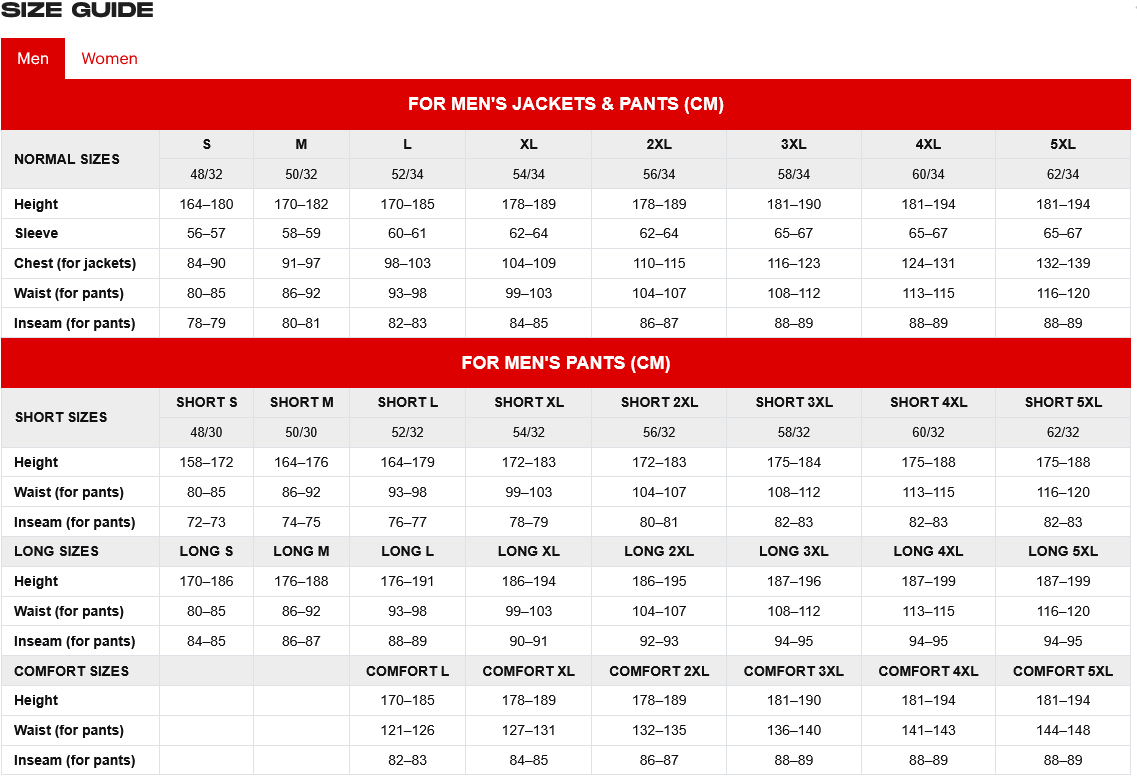
Task: Click the Size Guide heading
Action: (77, 11)
